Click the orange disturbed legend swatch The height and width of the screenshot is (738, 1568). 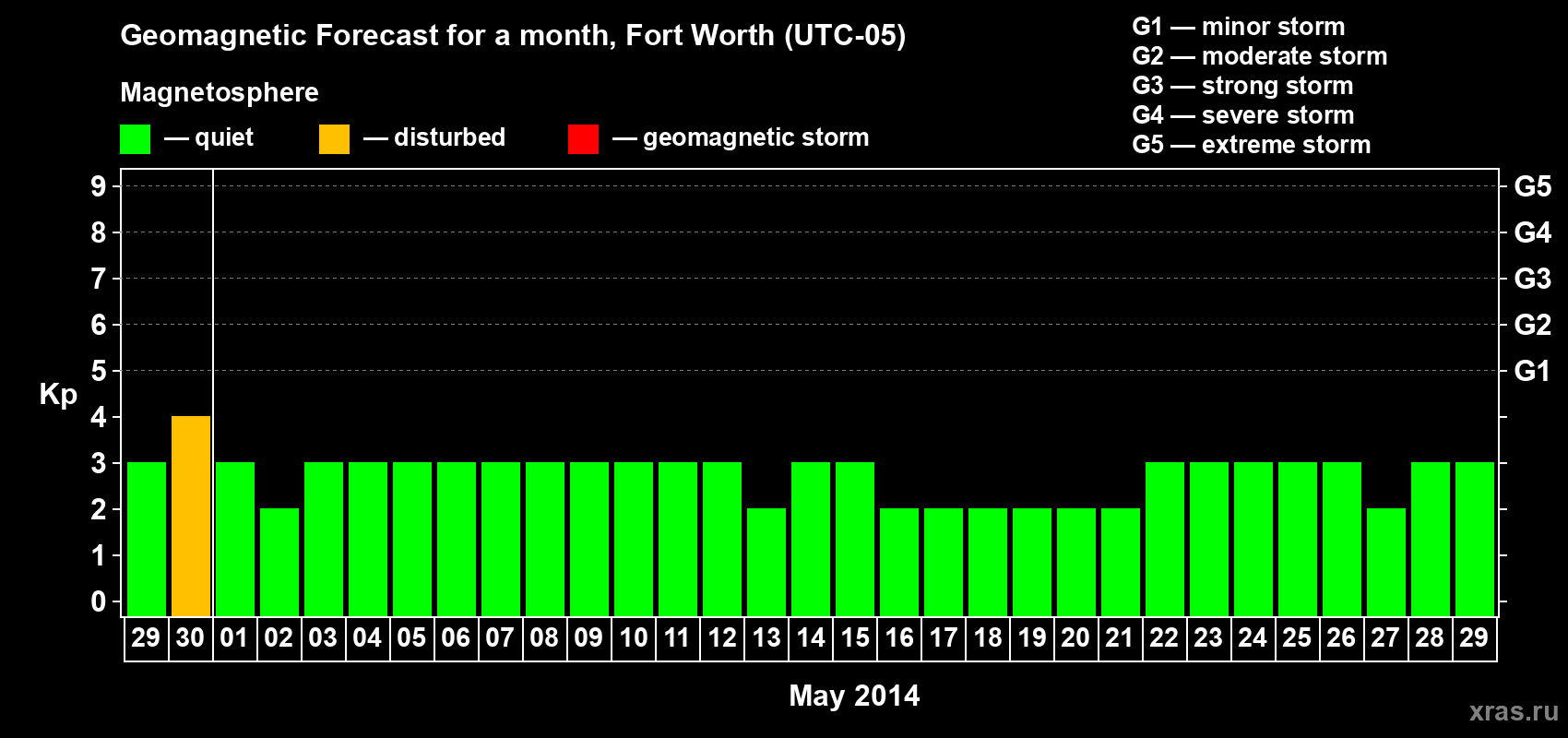tap(334, 139)
